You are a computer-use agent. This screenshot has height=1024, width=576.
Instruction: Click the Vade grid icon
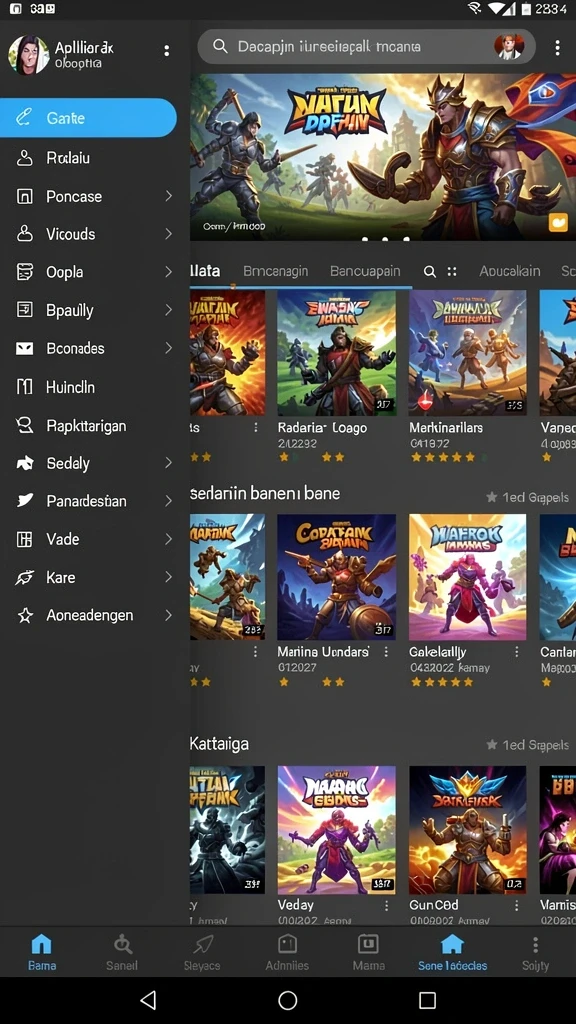[24, 539]
